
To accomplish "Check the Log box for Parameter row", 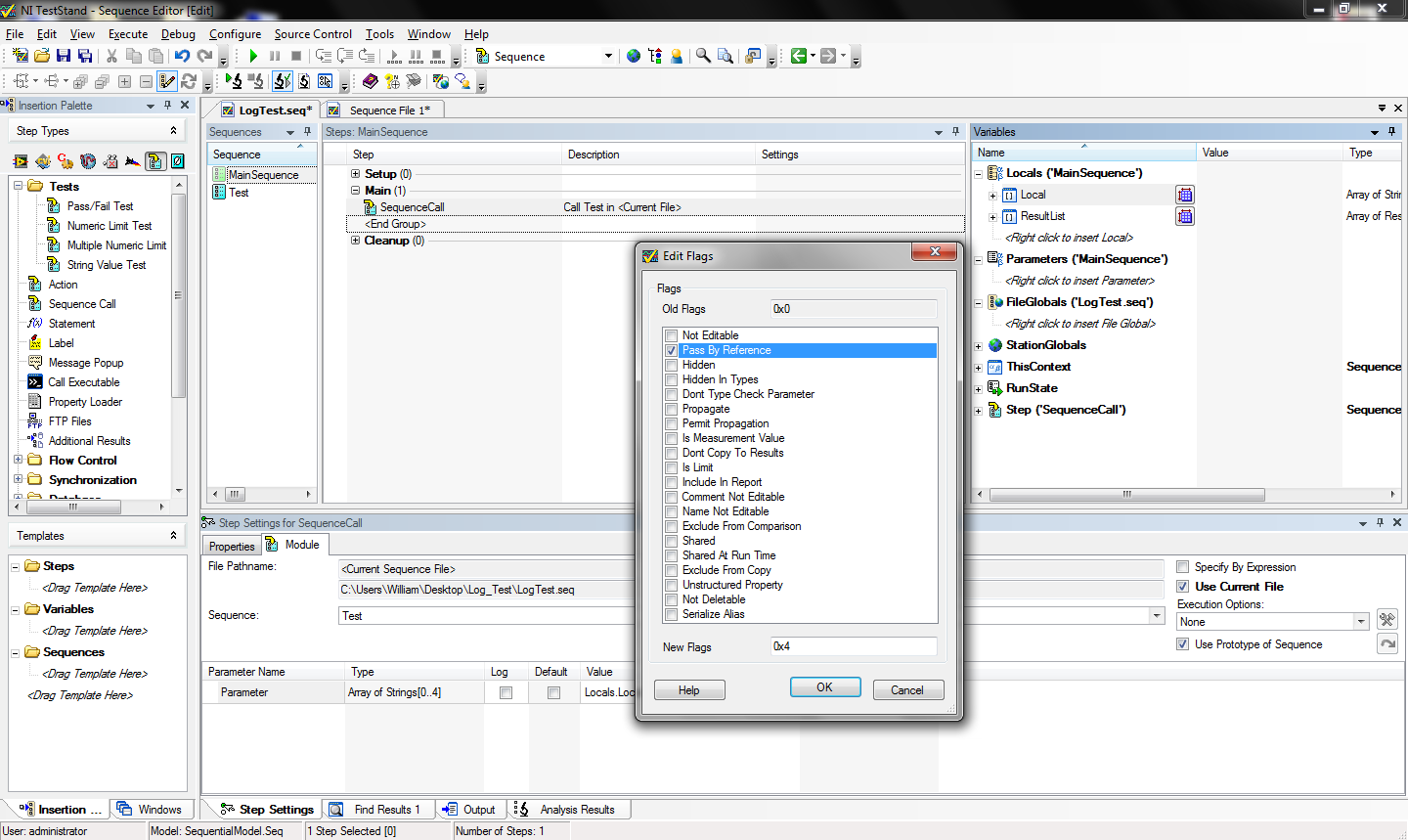I will tap(506, 692).
